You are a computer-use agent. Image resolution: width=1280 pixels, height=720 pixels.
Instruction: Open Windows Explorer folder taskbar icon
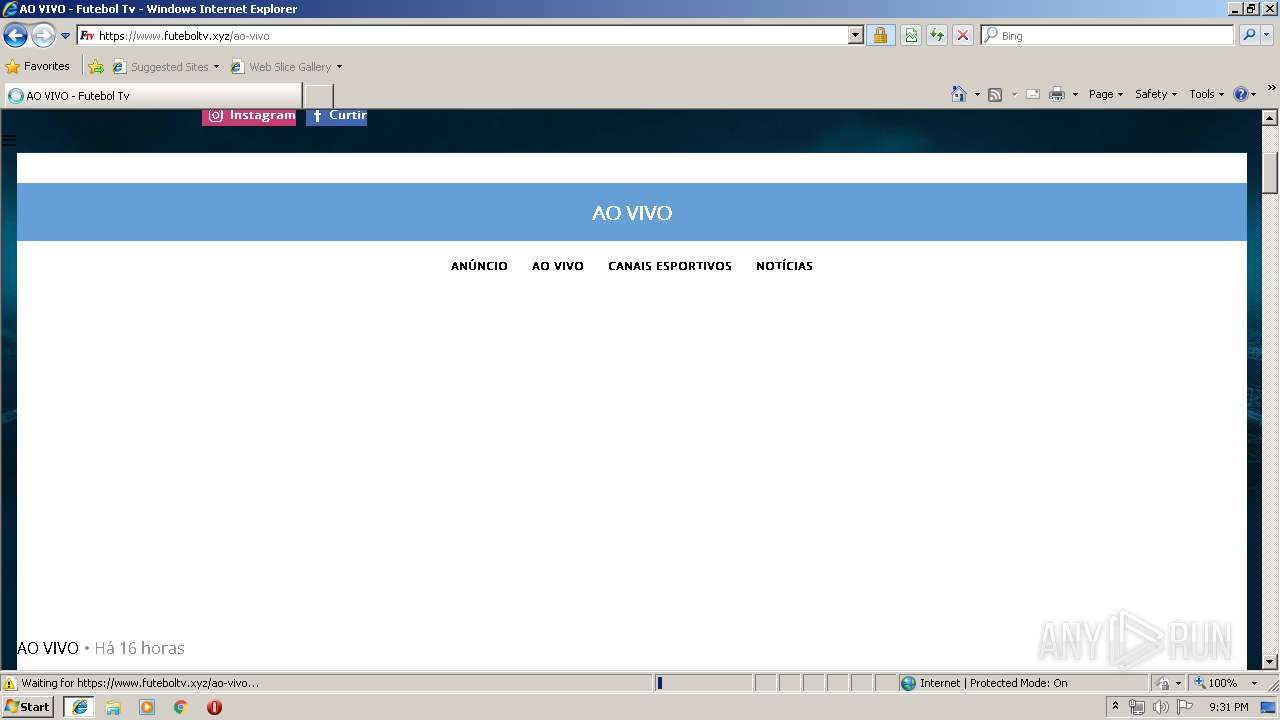[x=113, y=707]
